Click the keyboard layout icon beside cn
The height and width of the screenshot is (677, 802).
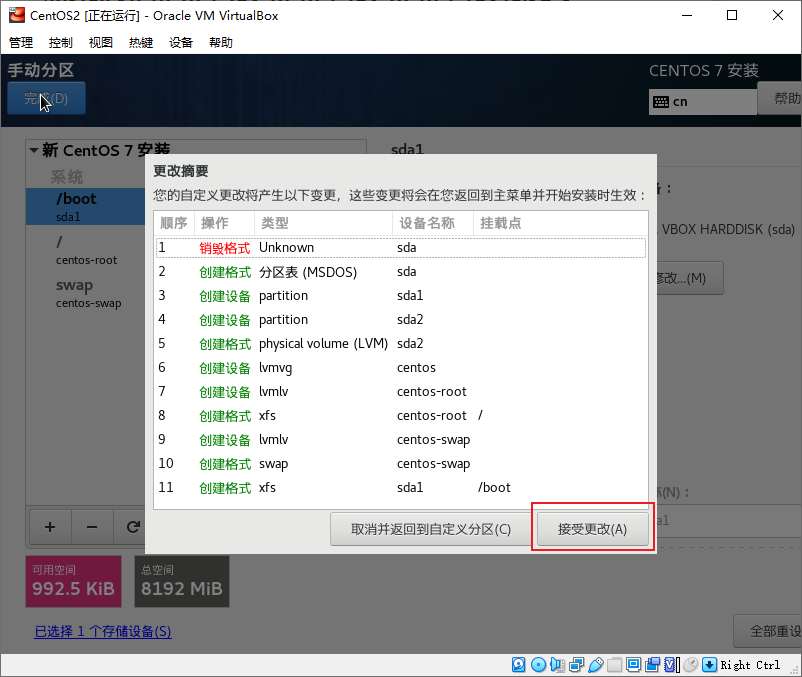[x=660, y=102]
